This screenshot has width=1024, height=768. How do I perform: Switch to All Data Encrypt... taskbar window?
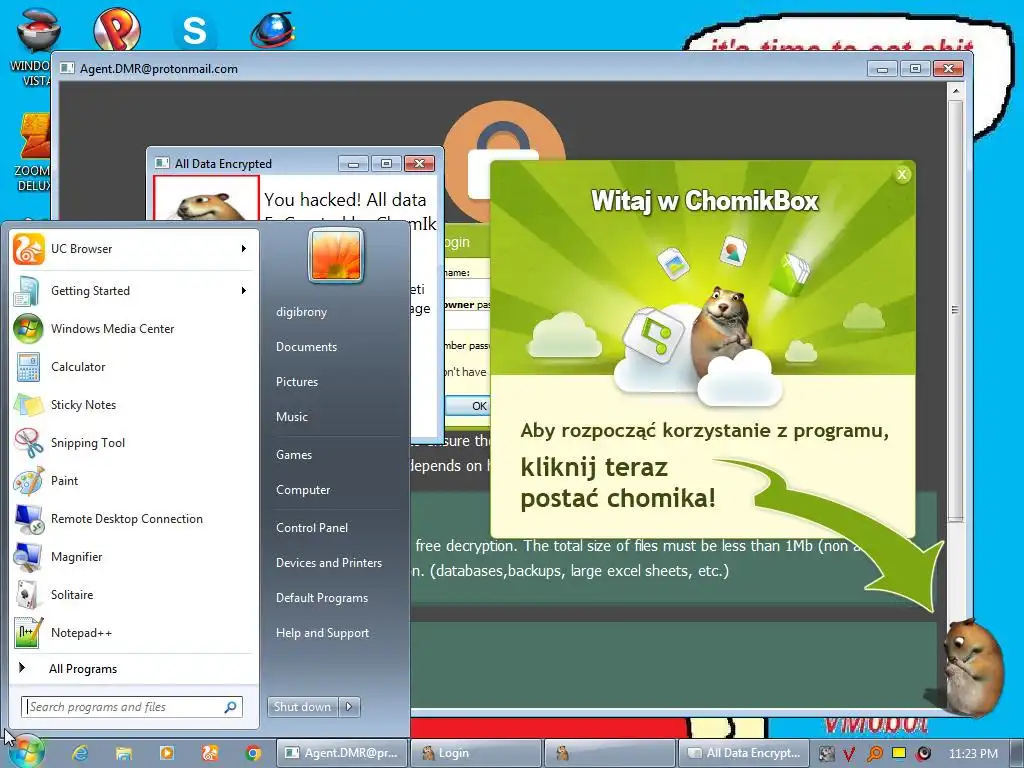tap(744, 753)
